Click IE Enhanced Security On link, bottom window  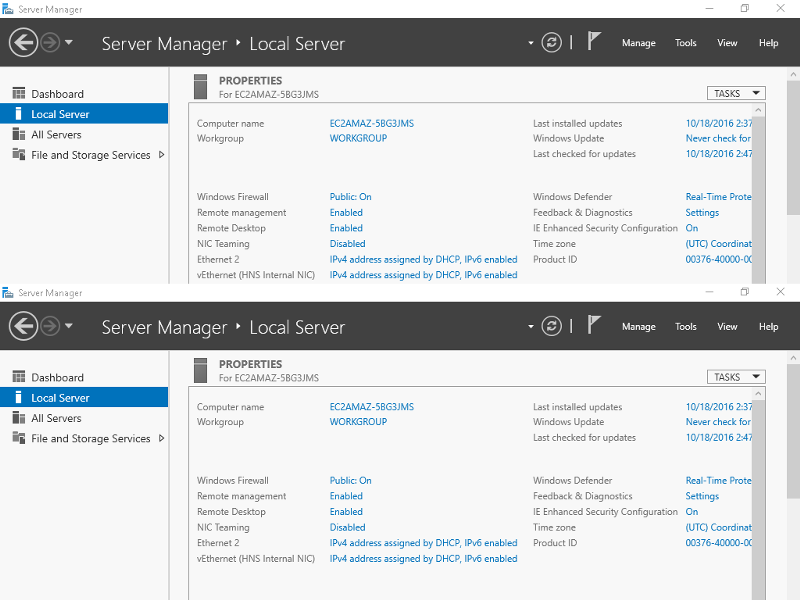point(691,512)
